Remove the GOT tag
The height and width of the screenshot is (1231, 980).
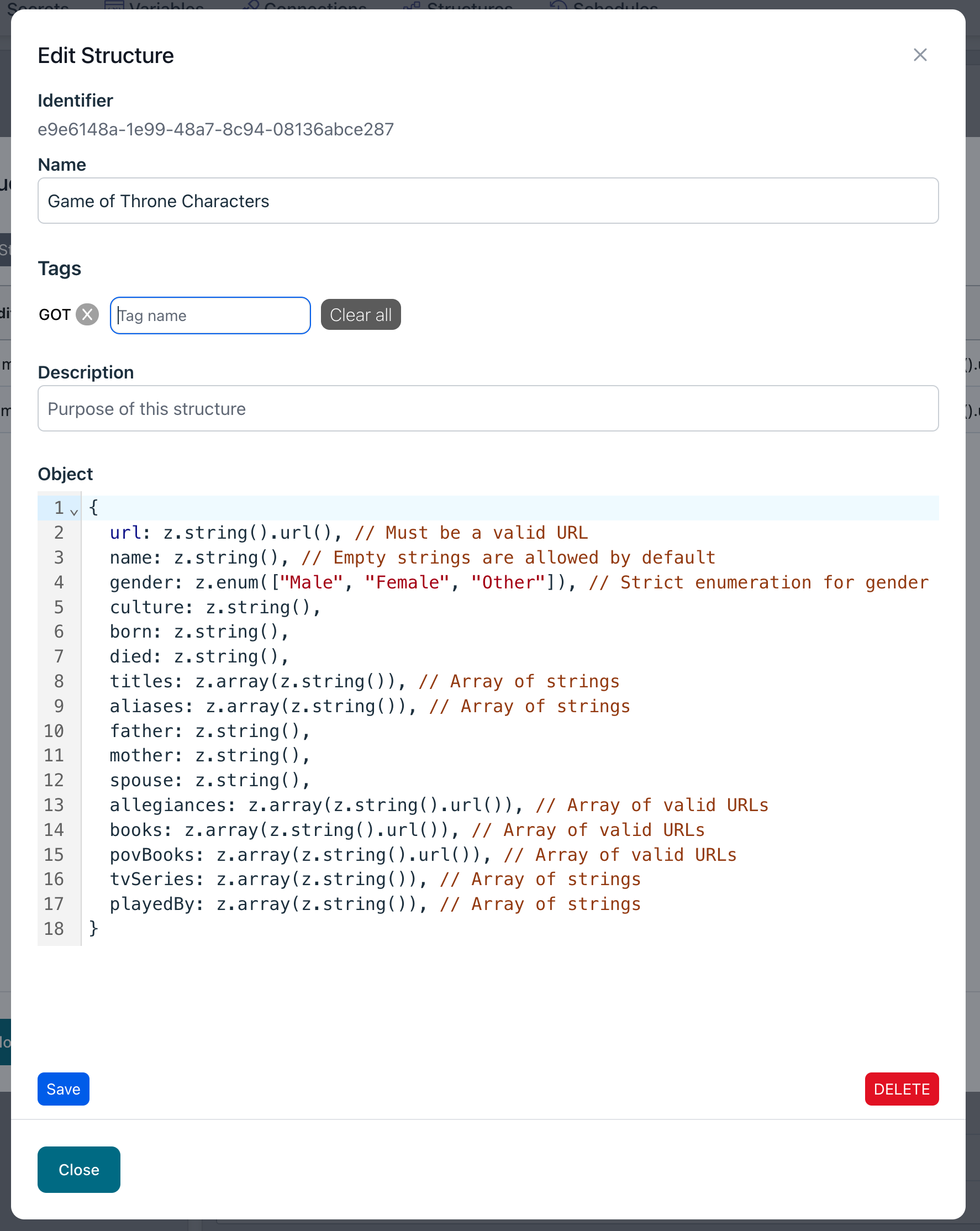point(87,314)
